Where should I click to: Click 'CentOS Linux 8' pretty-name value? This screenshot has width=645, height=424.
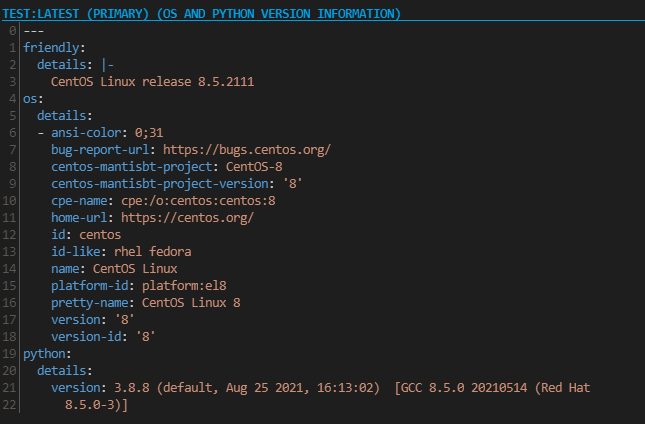tap(191, 303)
